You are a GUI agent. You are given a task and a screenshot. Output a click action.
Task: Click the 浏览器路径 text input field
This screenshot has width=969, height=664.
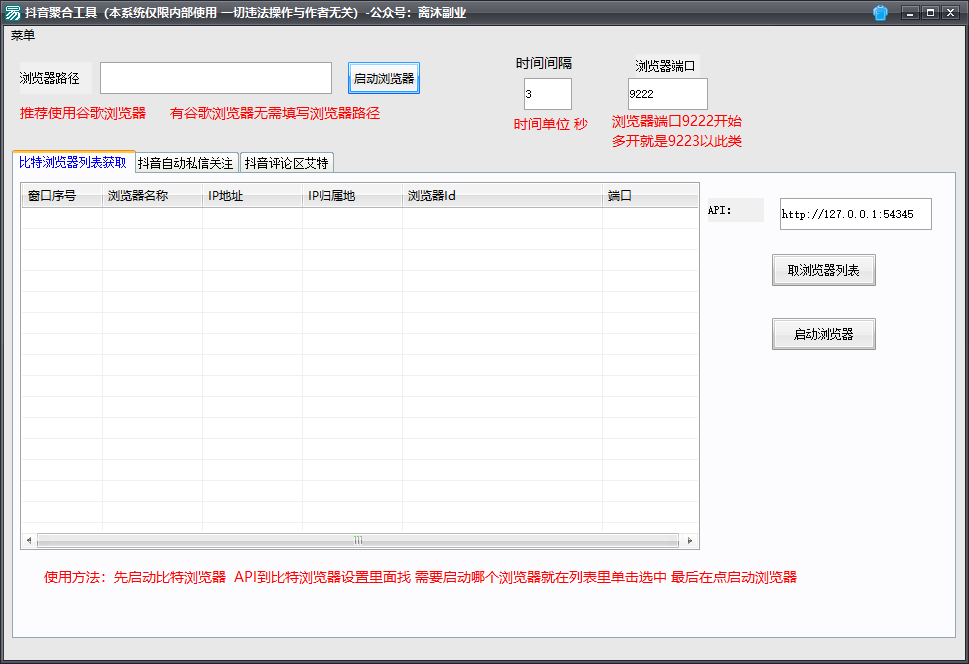coord(215,78)
